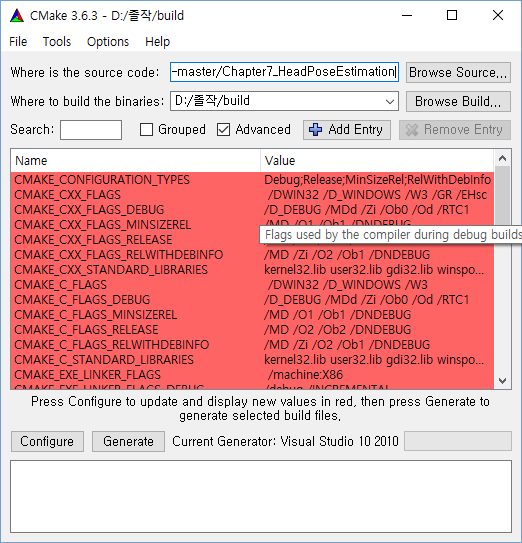The image size is (522, 543).
Task: Select CMAKE_C_FLAGS_DEBUG entry
Action: 82,300
